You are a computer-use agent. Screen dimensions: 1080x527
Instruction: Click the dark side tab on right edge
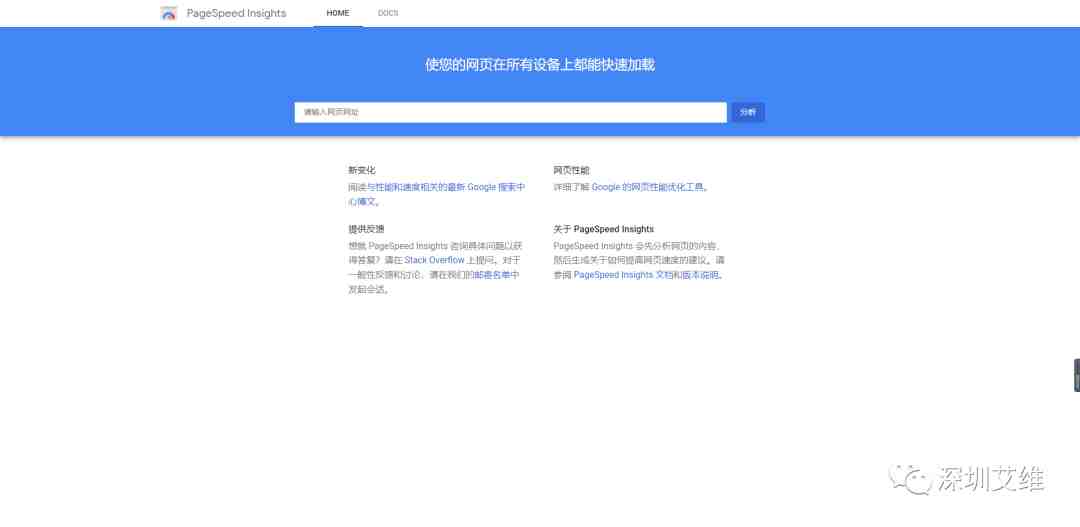click(x=1076, y=375)
